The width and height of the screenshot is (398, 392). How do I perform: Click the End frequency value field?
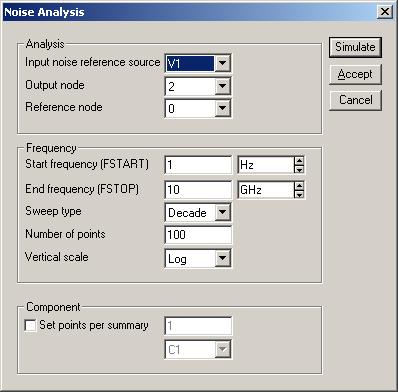198,190
